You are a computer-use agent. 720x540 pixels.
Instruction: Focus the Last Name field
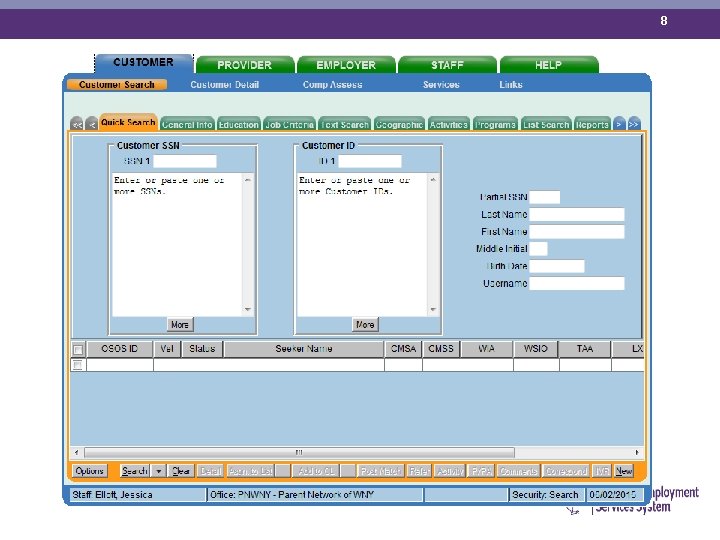577,214
